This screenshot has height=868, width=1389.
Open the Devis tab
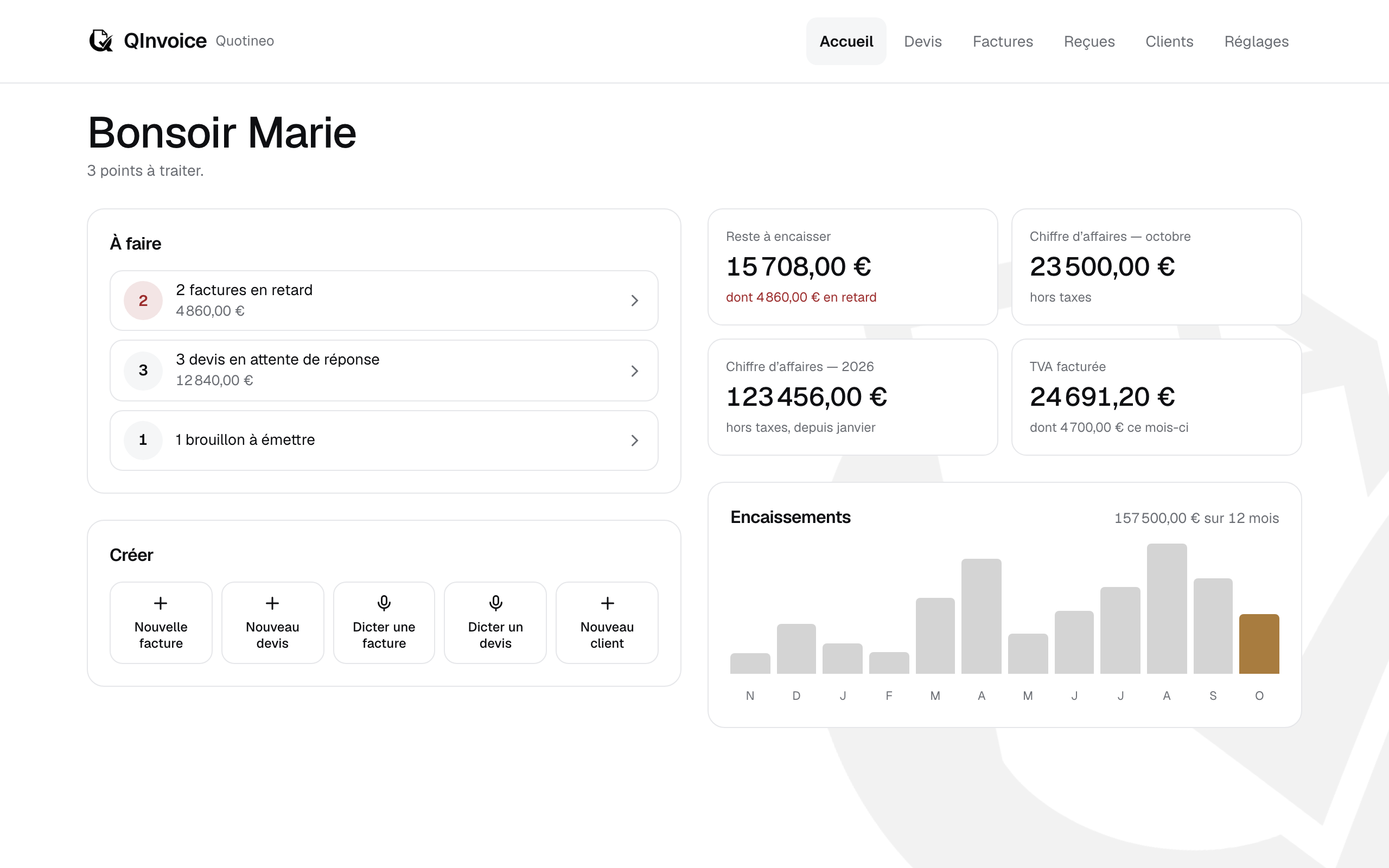click(922, 41)
